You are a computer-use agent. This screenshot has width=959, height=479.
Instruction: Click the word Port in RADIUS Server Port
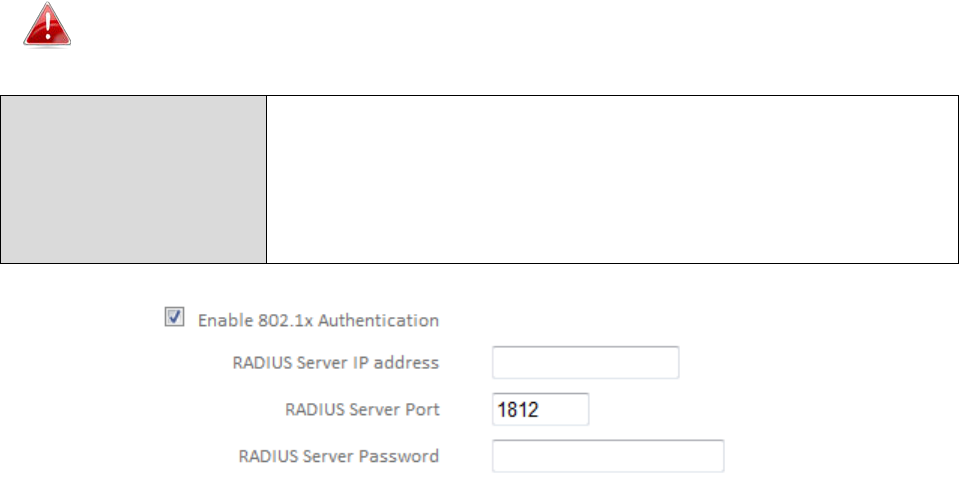[422, 409]
